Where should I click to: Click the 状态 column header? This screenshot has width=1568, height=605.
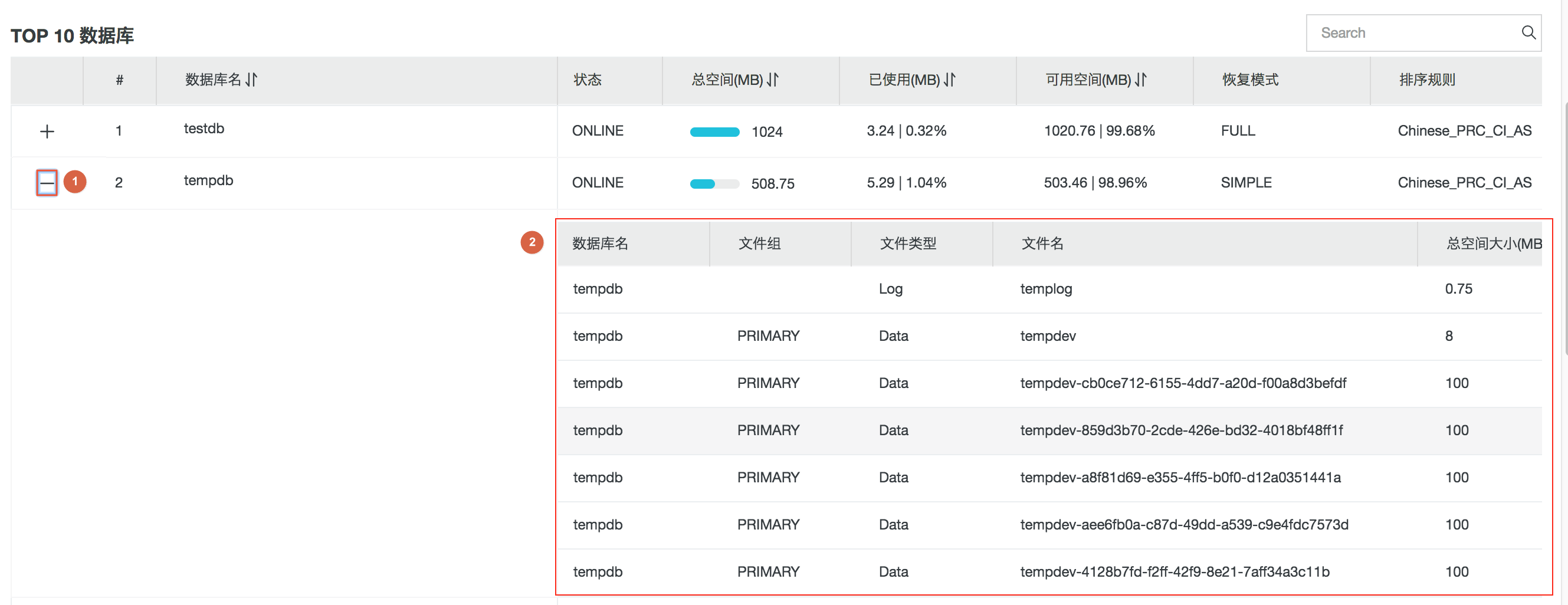pyautogui.click(x=588, y=80)
